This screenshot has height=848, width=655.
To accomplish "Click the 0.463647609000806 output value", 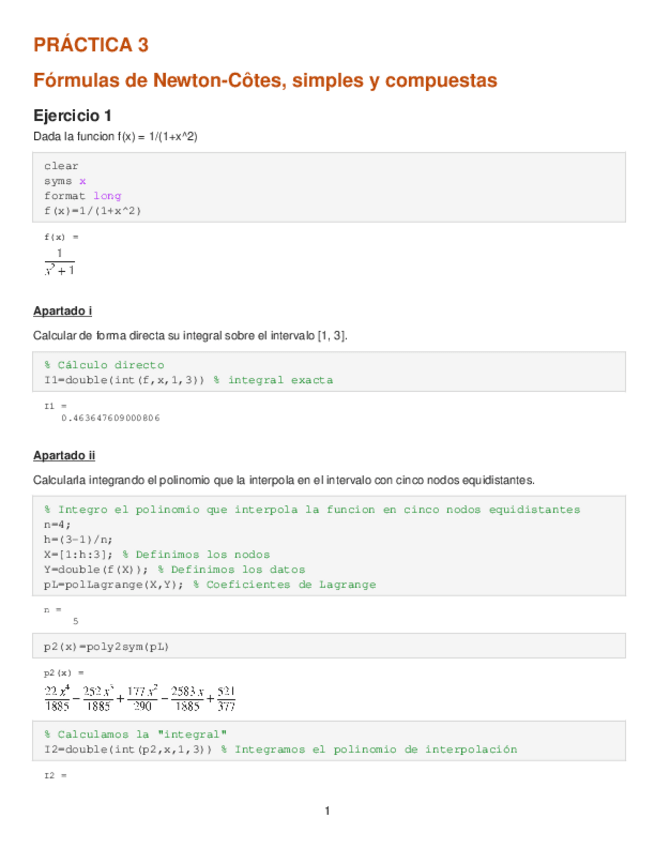I will [x=109, y=418].
